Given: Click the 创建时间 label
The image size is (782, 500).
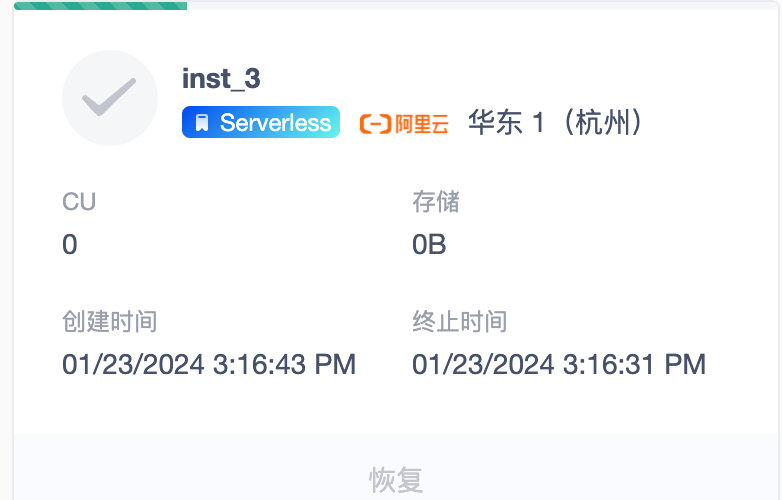Looking at the screenshot, I should tap(109, 322).
